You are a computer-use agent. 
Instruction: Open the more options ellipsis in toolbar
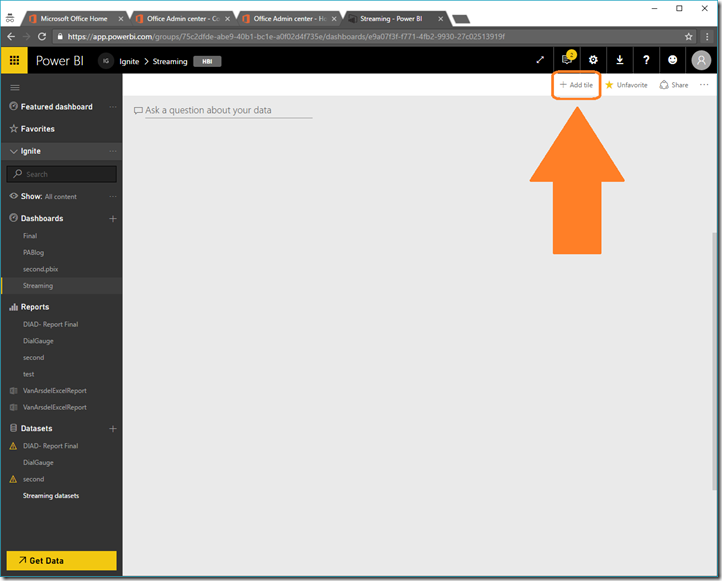[x=704, y=85]
